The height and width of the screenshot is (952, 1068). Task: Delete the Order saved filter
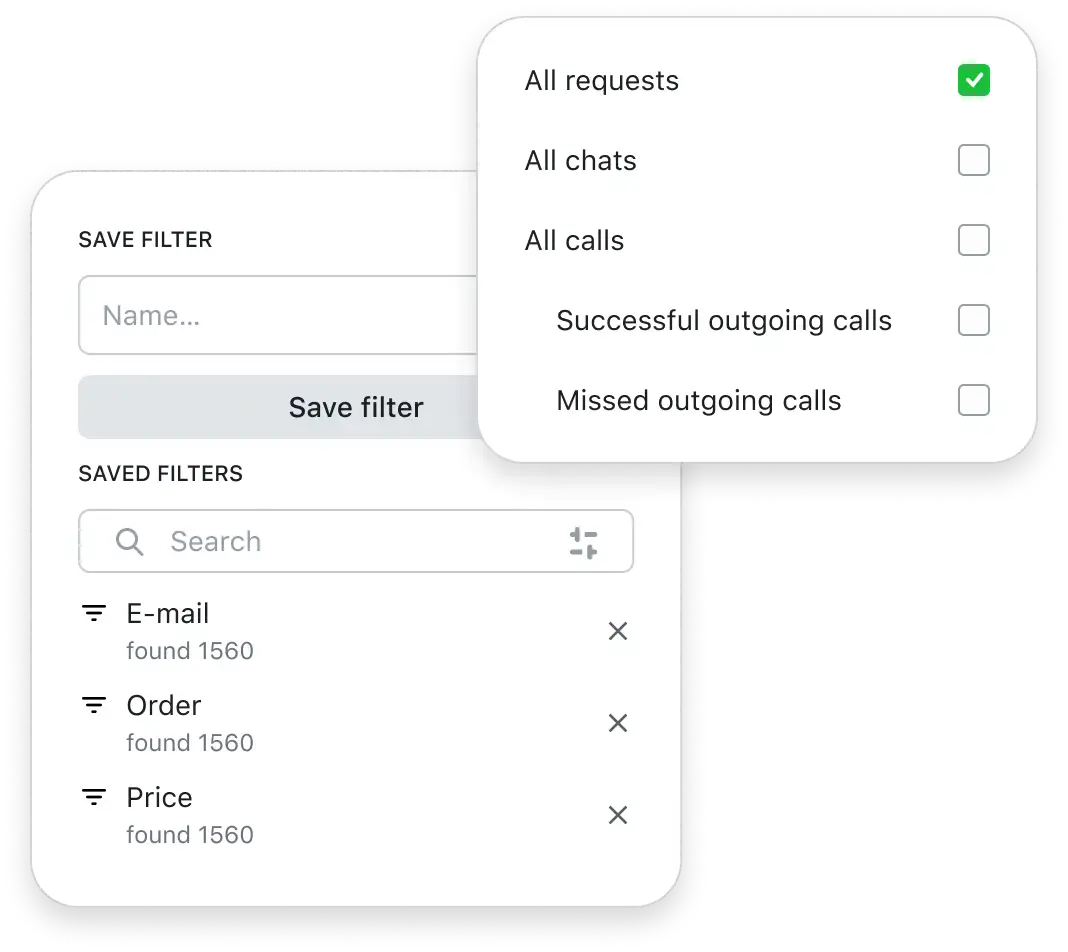[618, 723]
